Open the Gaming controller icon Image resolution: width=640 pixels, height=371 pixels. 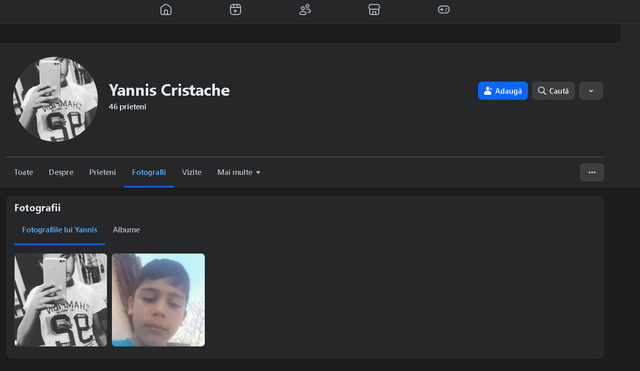(x=444, y=9)
